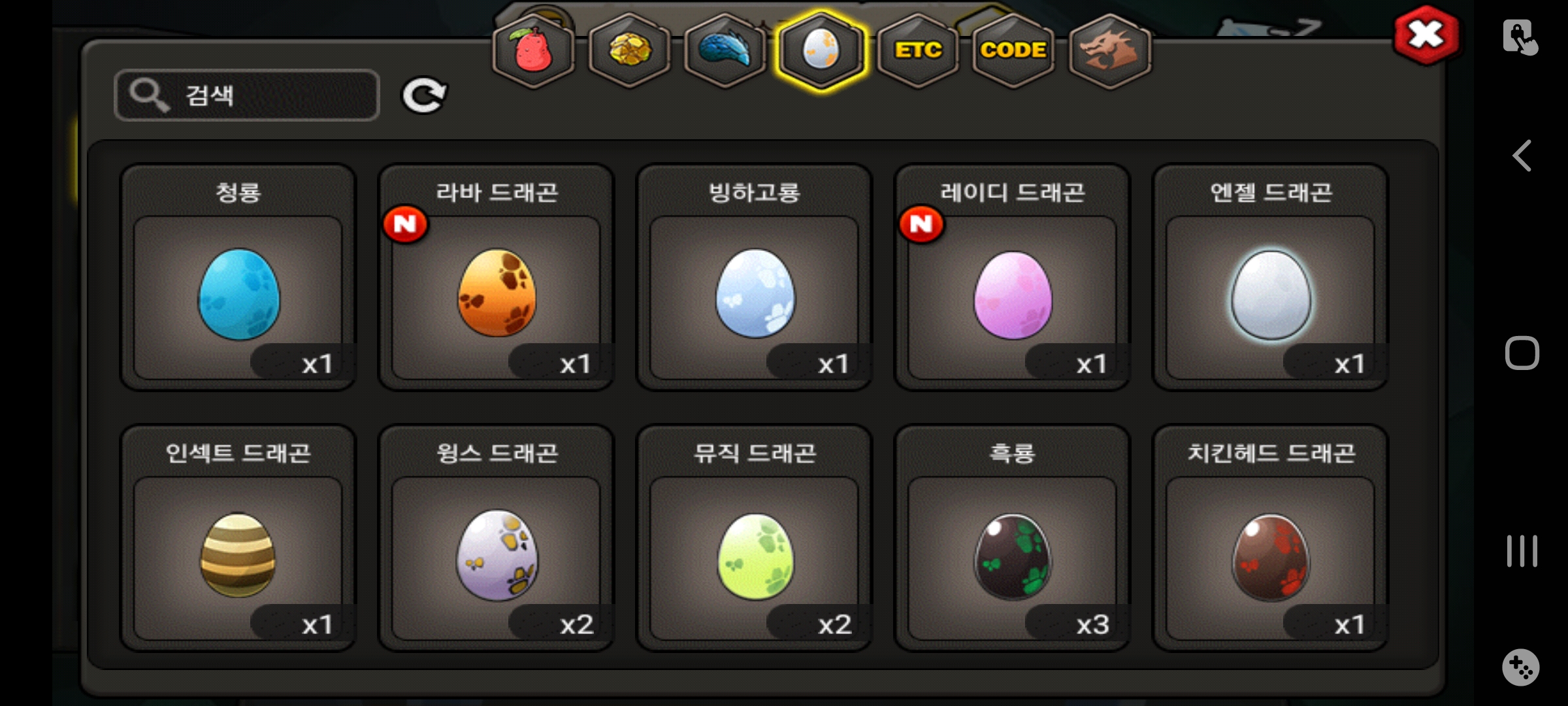Choose the 빙하고룡 pale blue egg
Image resolution: width=1568 pixels, height=706 pixels.
pyautogui.click(x=755, y=277)
